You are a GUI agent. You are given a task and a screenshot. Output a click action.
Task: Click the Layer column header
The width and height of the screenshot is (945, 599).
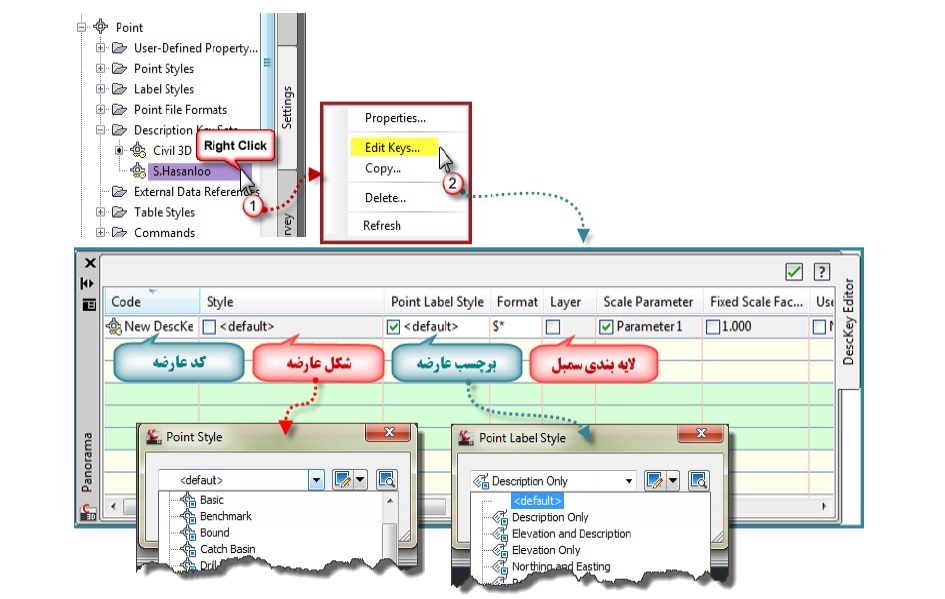569,301
